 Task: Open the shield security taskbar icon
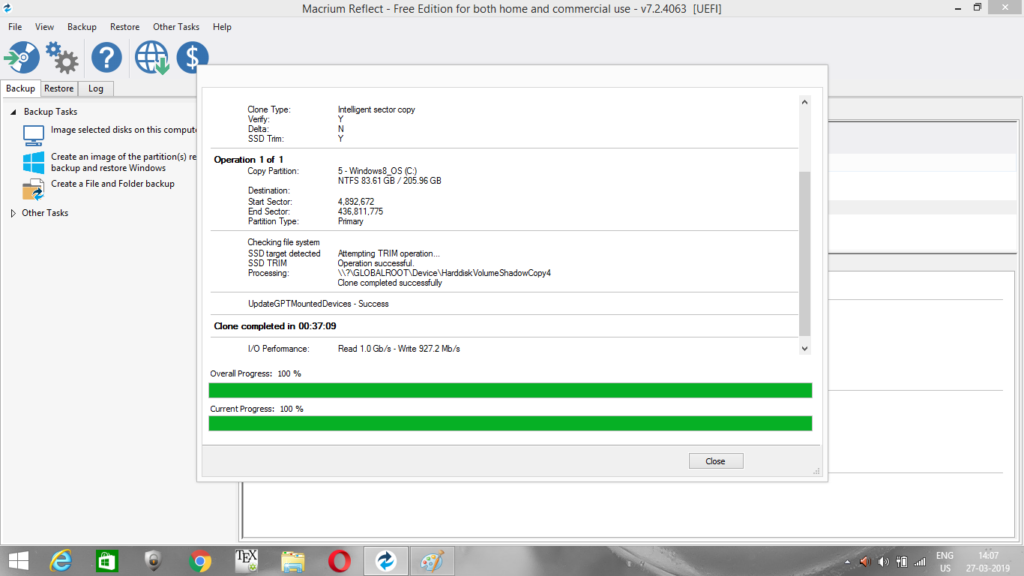click(x=153, y=561)
